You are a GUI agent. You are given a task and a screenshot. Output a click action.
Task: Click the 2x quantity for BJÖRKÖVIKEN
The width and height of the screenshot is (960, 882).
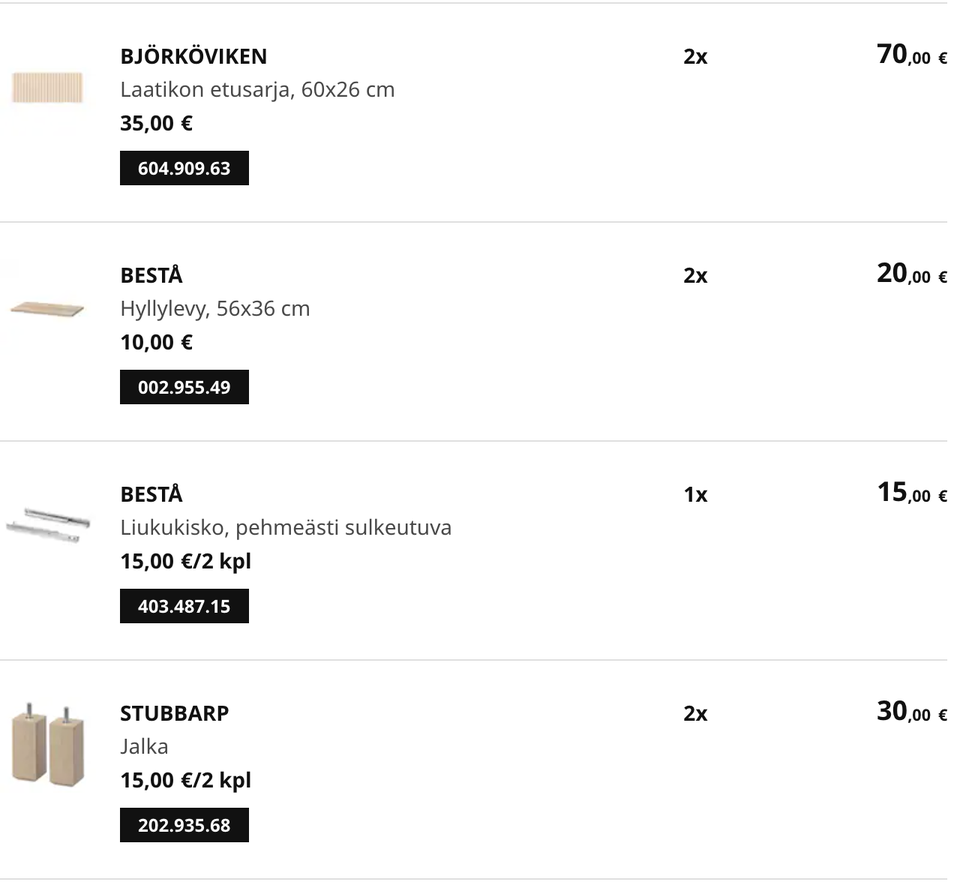tap(695, 57)
